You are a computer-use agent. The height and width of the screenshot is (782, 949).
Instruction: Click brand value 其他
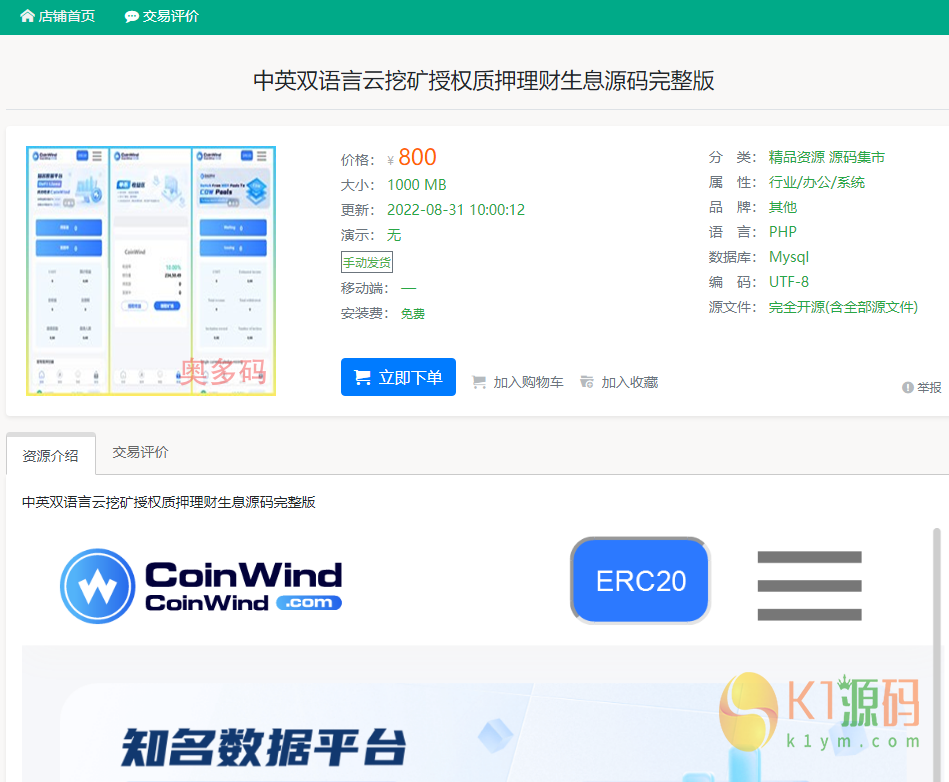click(x=783, y=207)
